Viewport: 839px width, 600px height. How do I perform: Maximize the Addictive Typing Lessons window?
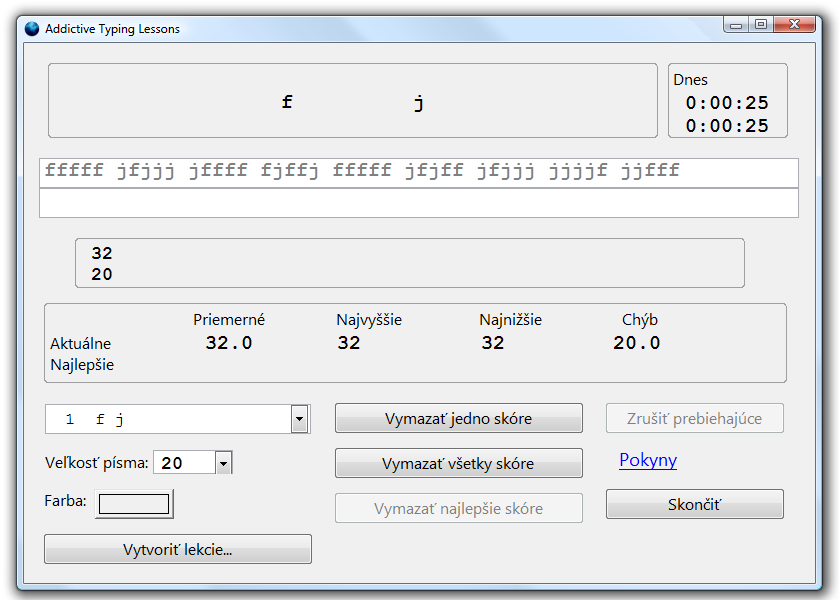click(761, 25)
